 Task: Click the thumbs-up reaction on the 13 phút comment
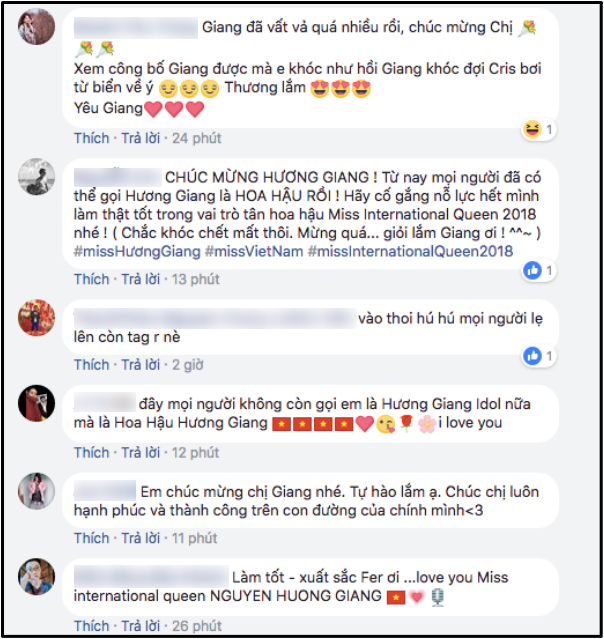tap(532, 270)
